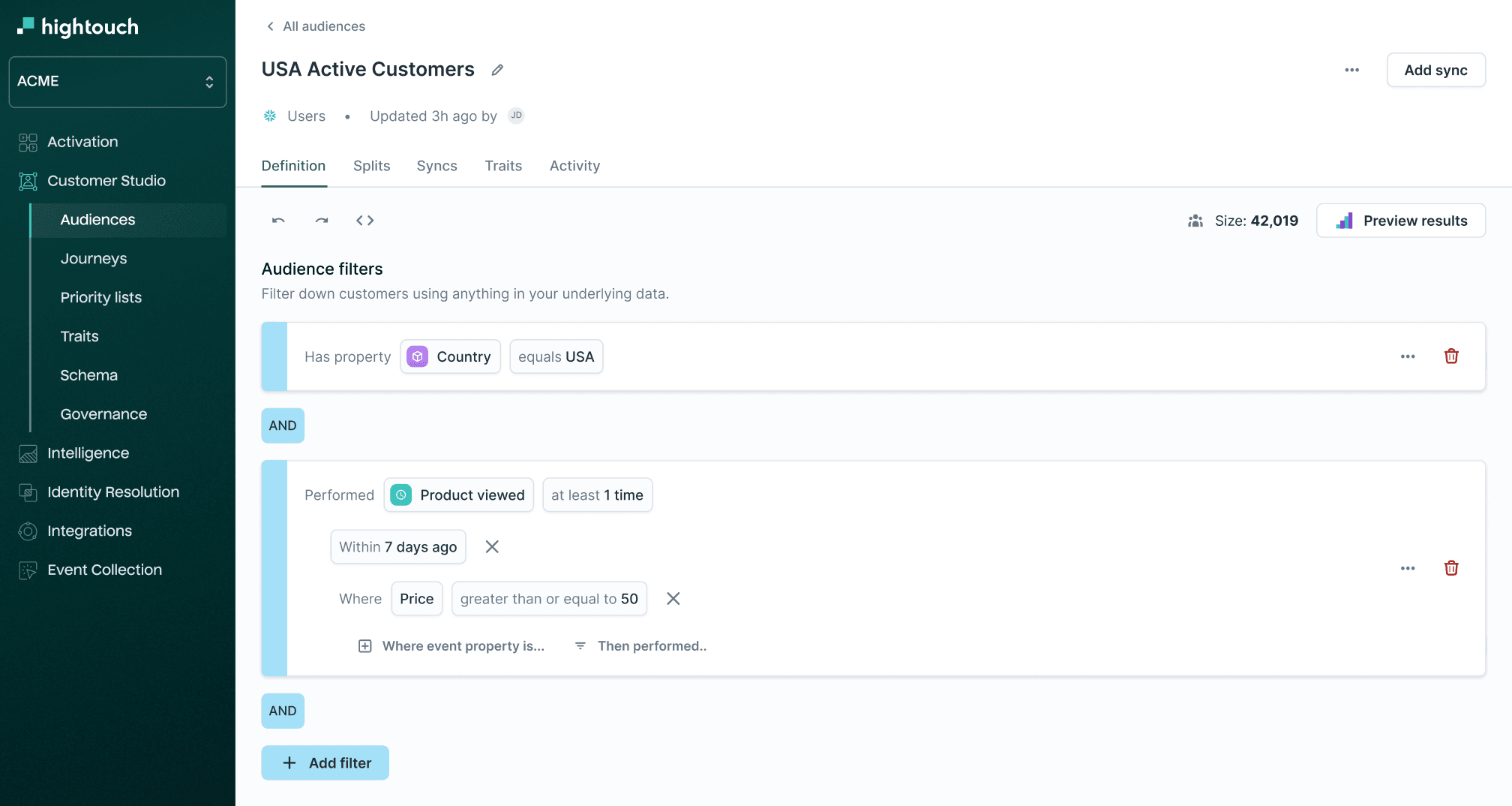1512x806 pixels.
Task: Click the undo arrow above audience filters
Action: 277,220
